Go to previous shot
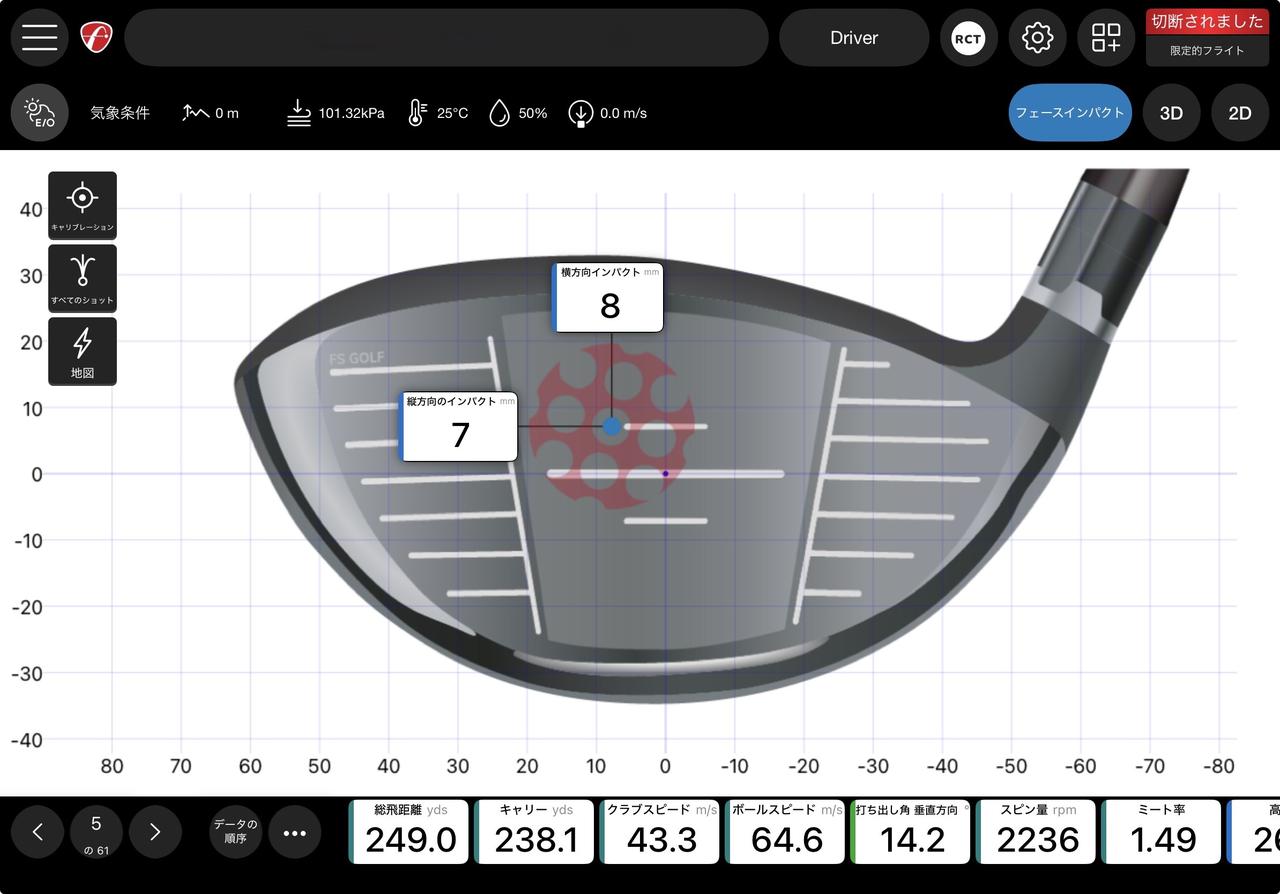The image size is (1280, 894). click(x=38, y=832)
